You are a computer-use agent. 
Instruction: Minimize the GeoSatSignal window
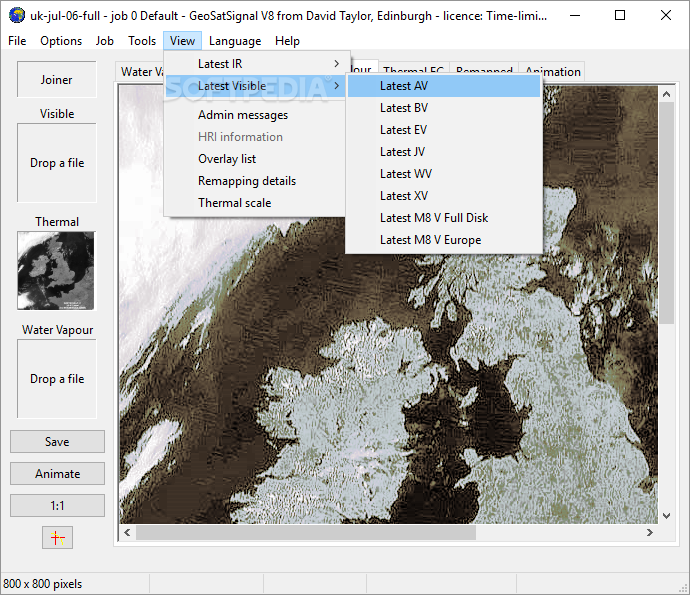coord(575,15)
